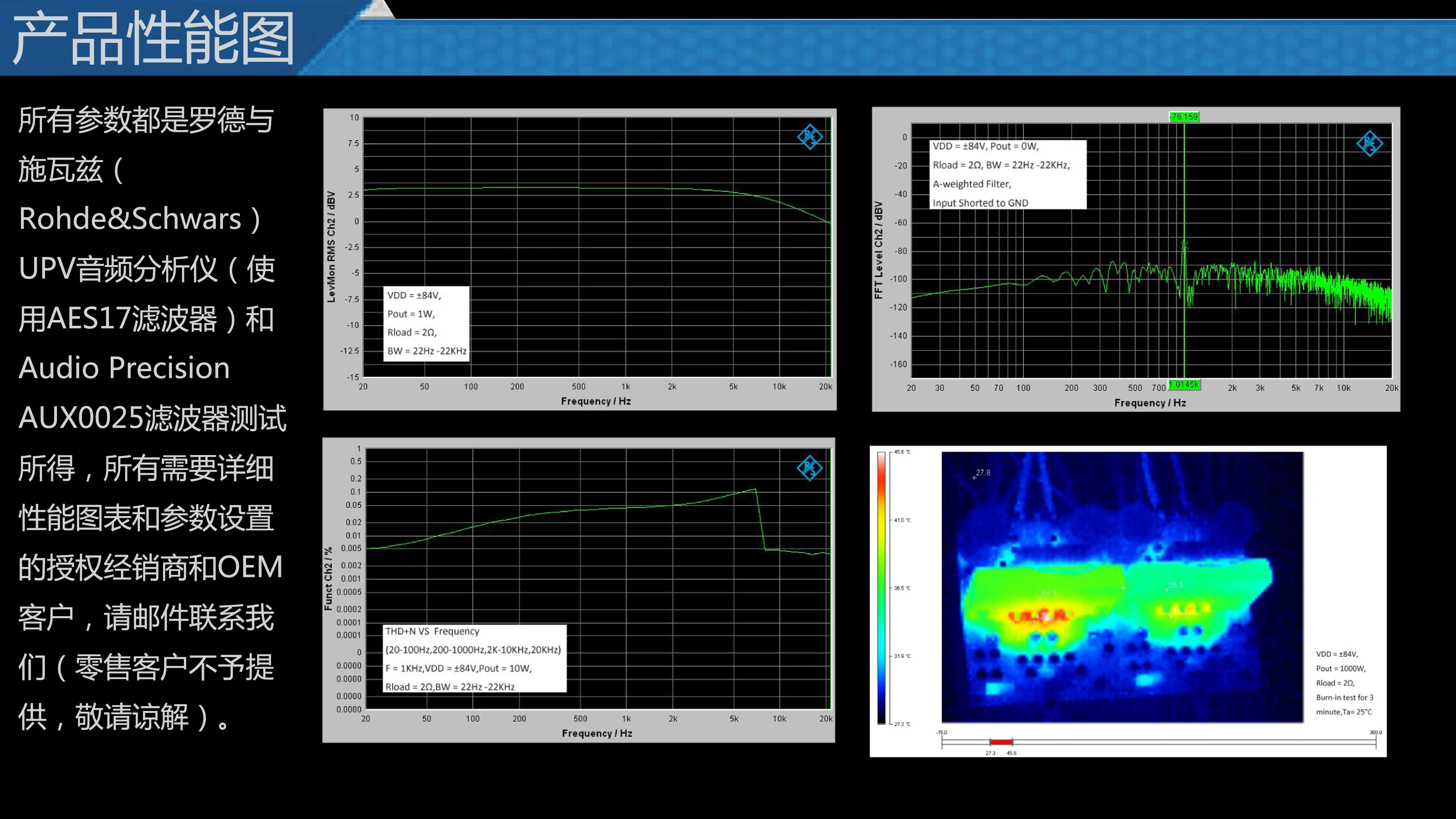
Task: Click the R&S logo in THD+N chart
Action: (x=810, y=468)
